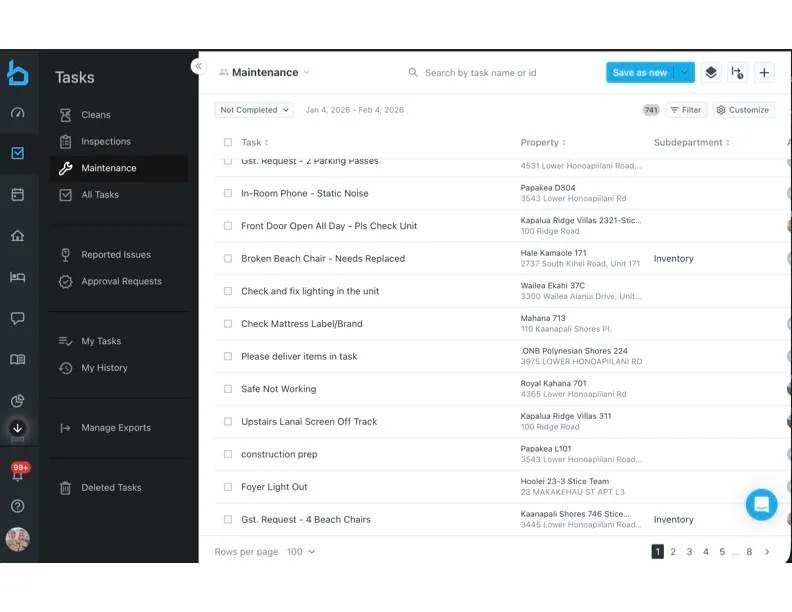Expand the Not Completed status dropdown
The image size is (792, 612).
pyautogui.click(x=254, y=110)
